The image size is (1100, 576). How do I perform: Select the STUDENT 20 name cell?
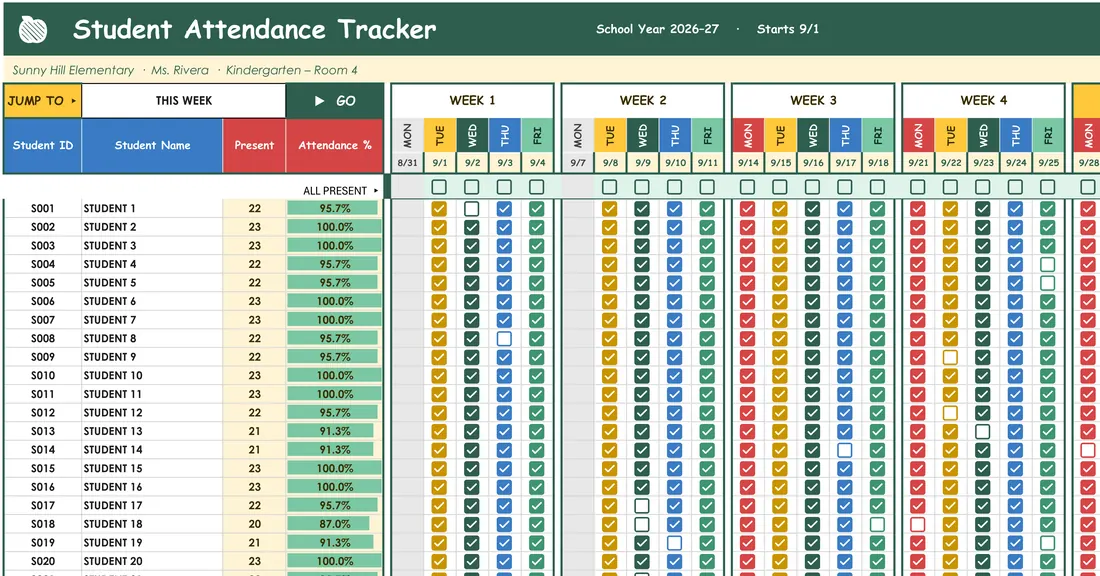click(x=152, y=561)
